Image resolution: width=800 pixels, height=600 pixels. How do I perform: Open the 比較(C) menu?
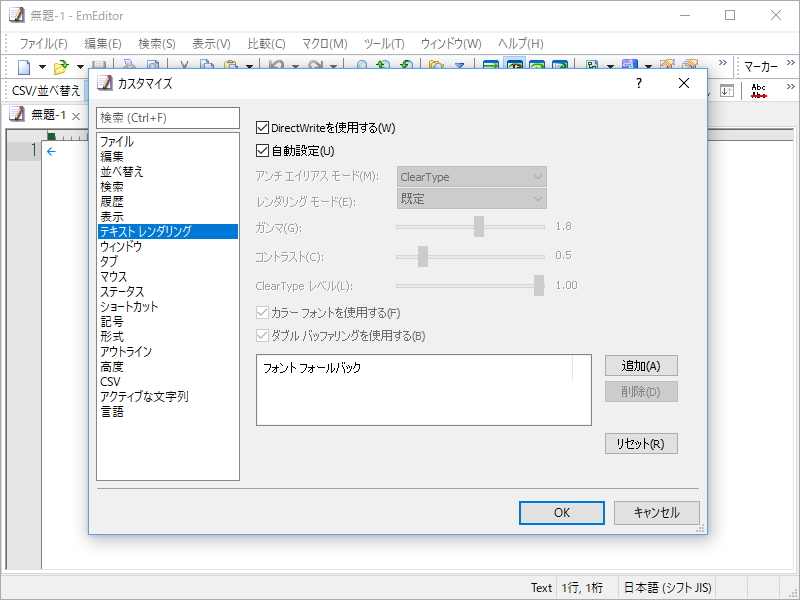(266, 44)
